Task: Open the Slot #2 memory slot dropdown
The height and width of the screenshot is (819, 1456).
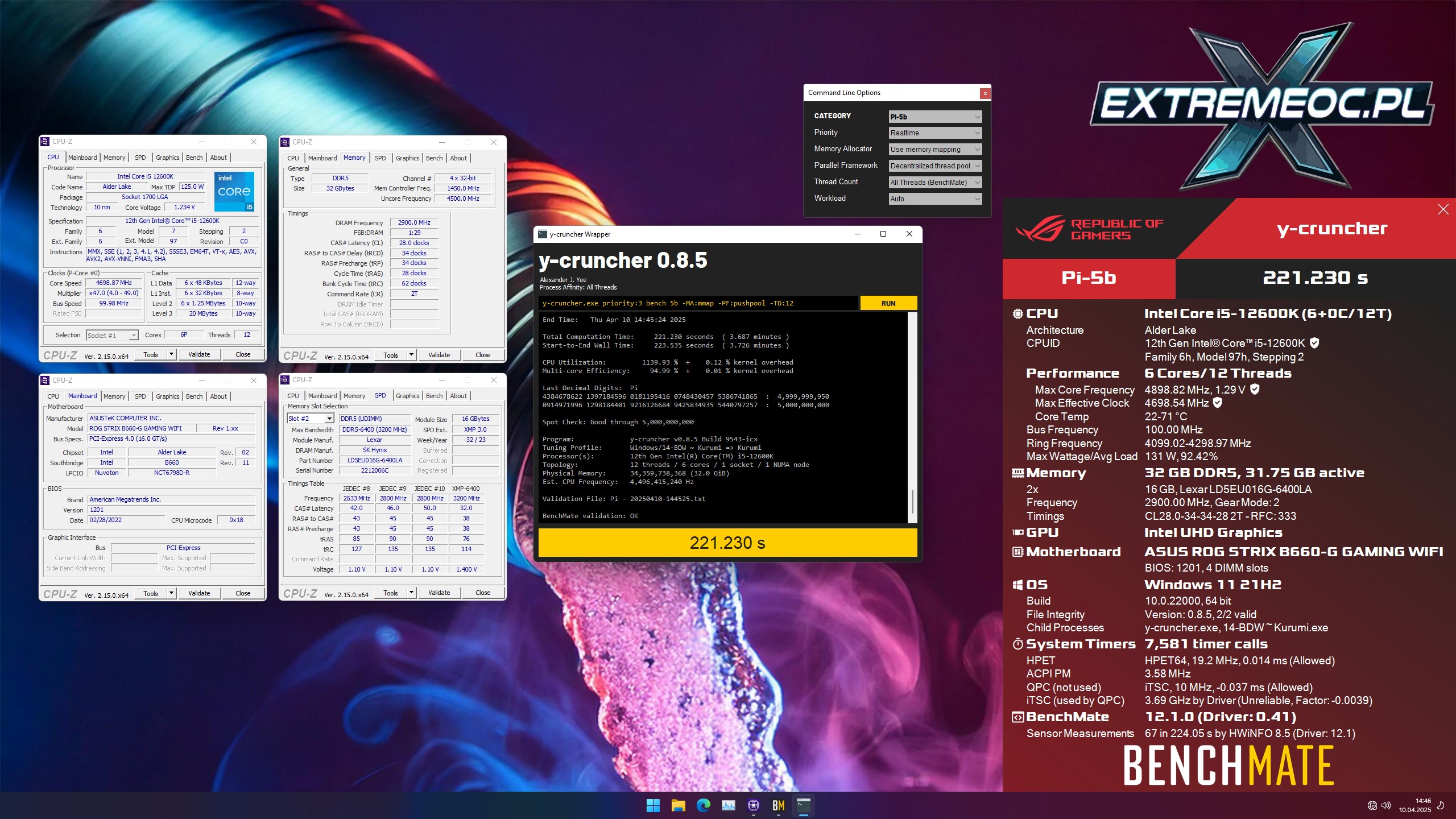Action: pos(311,419)
